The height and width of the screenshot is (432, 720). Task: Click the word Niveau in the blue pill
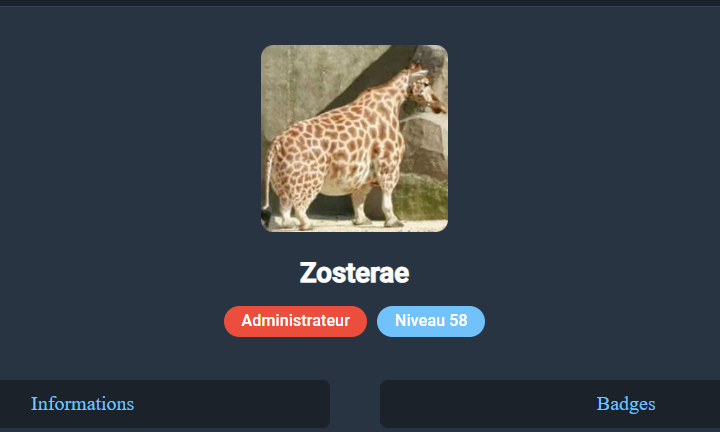(x=420, y=320)
